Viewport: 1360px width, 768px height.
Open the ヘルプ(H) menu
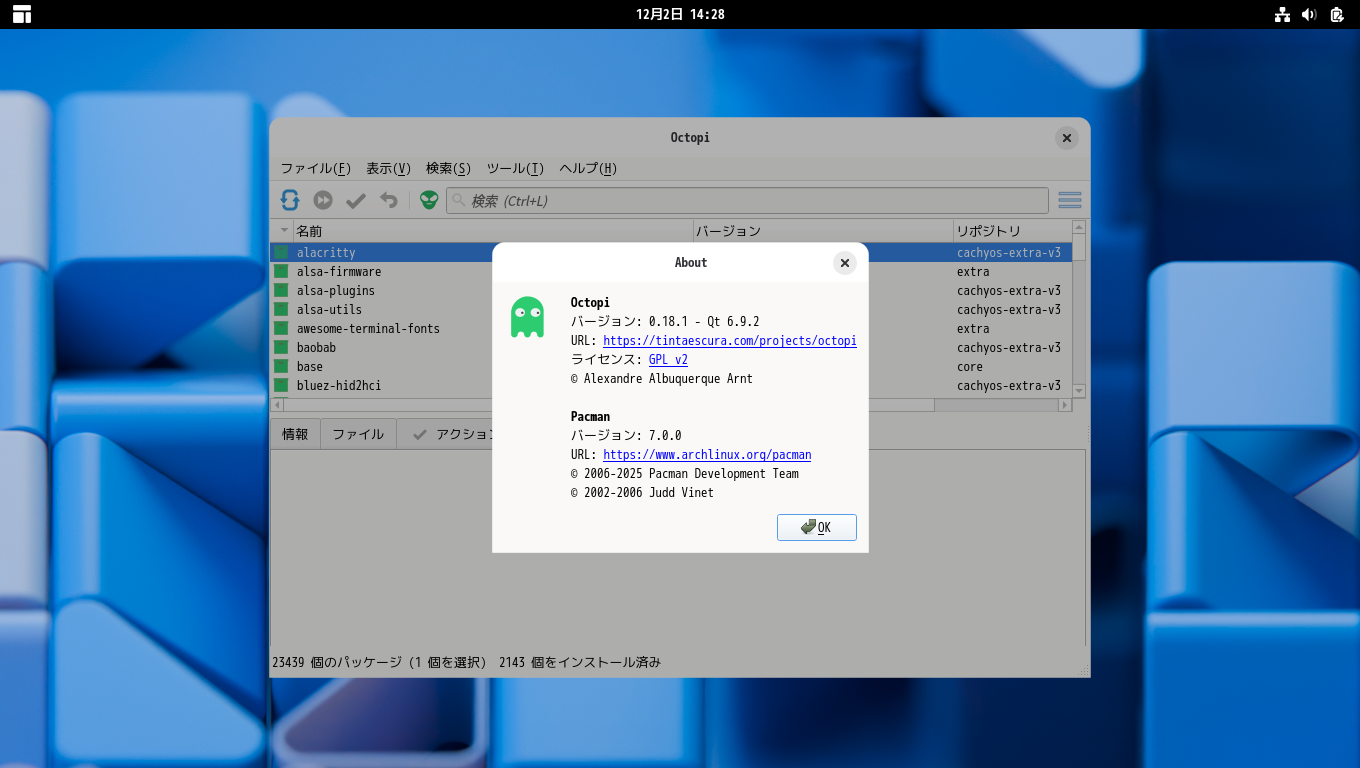point(588,168)
